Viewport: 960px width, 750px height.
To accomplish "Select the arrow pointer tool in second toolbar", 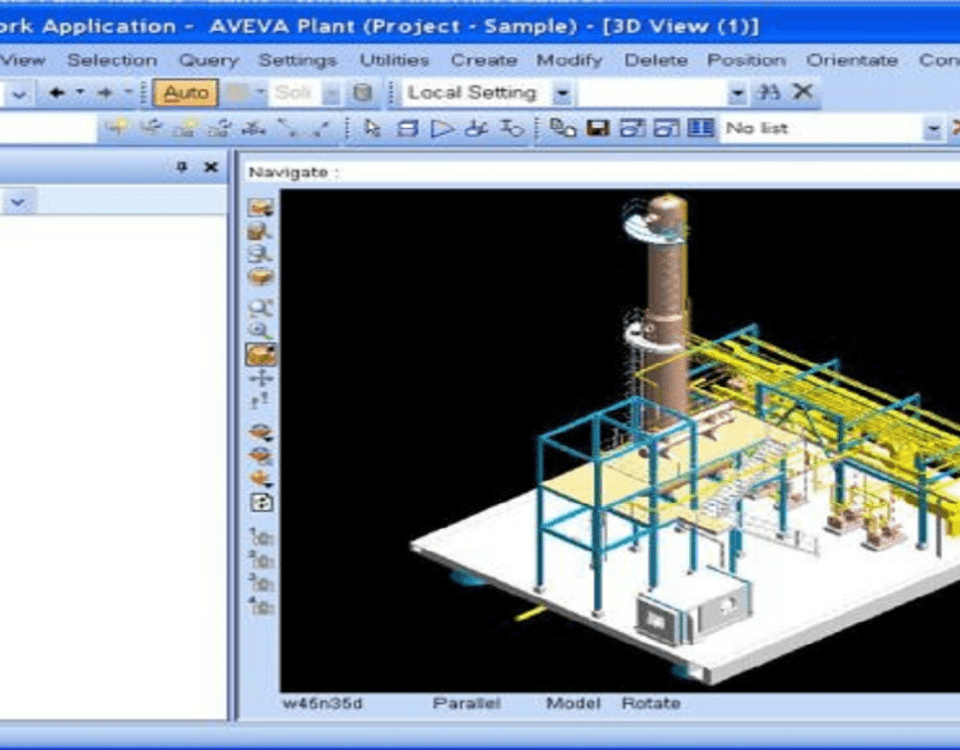I will [372, 128].
